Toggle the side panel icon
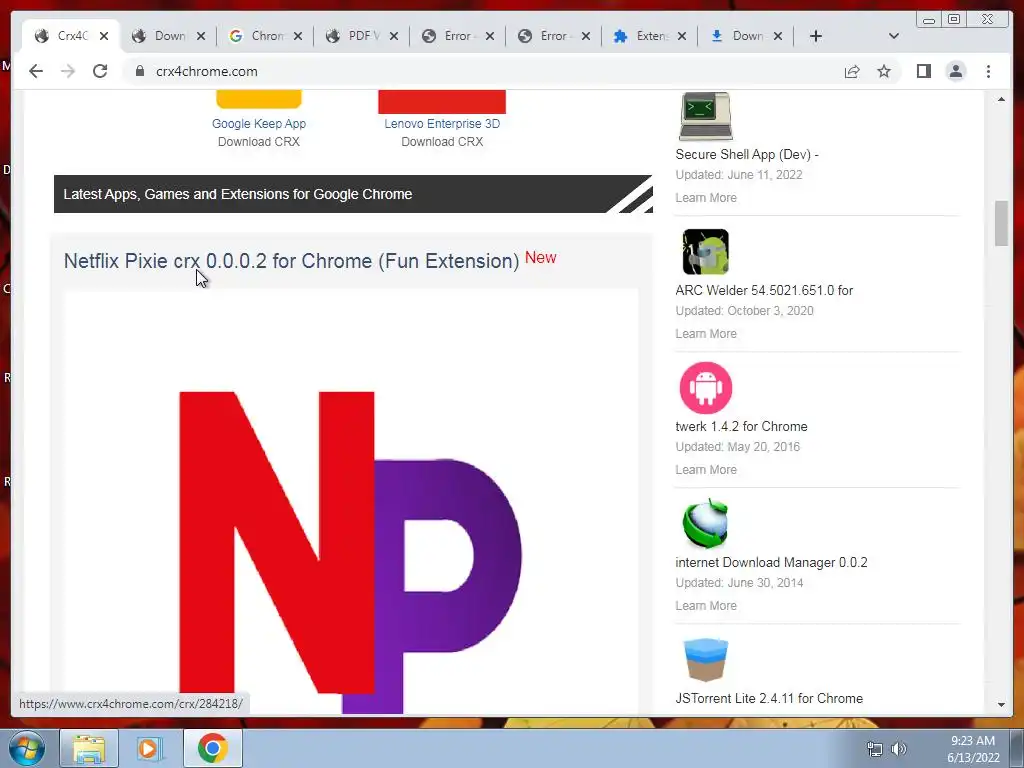The image size is (1024, 768). pyautogui.click(x=923, y=71)
